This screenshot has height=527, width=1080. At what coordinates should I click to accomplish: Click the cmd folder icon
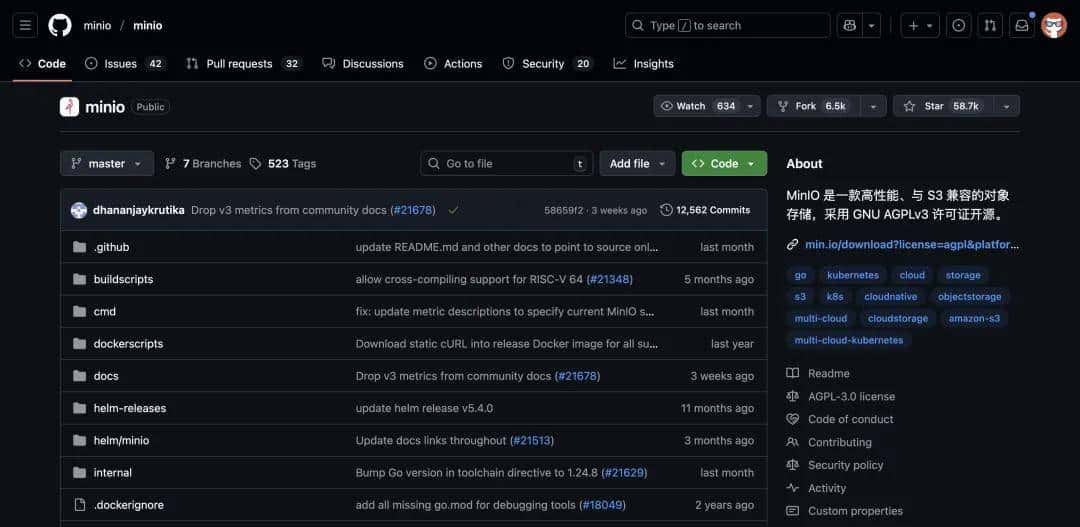pyautogui.click(x=80, y=311)
